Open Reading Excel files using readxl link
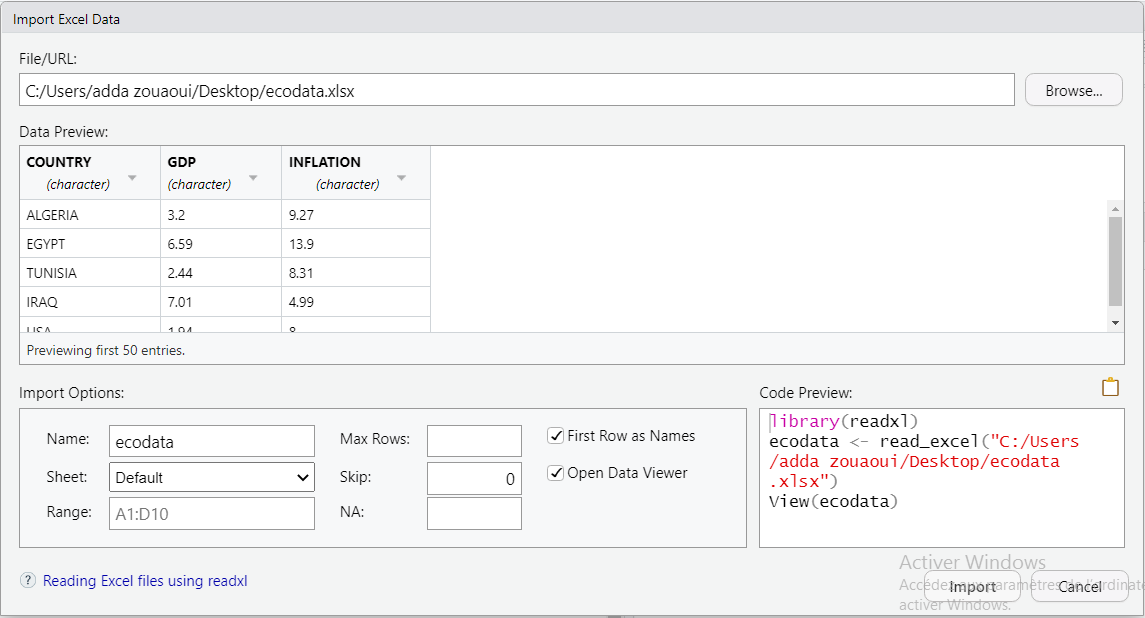The height and width of the screenshot is (618, 1145). [x=145, y=581]
